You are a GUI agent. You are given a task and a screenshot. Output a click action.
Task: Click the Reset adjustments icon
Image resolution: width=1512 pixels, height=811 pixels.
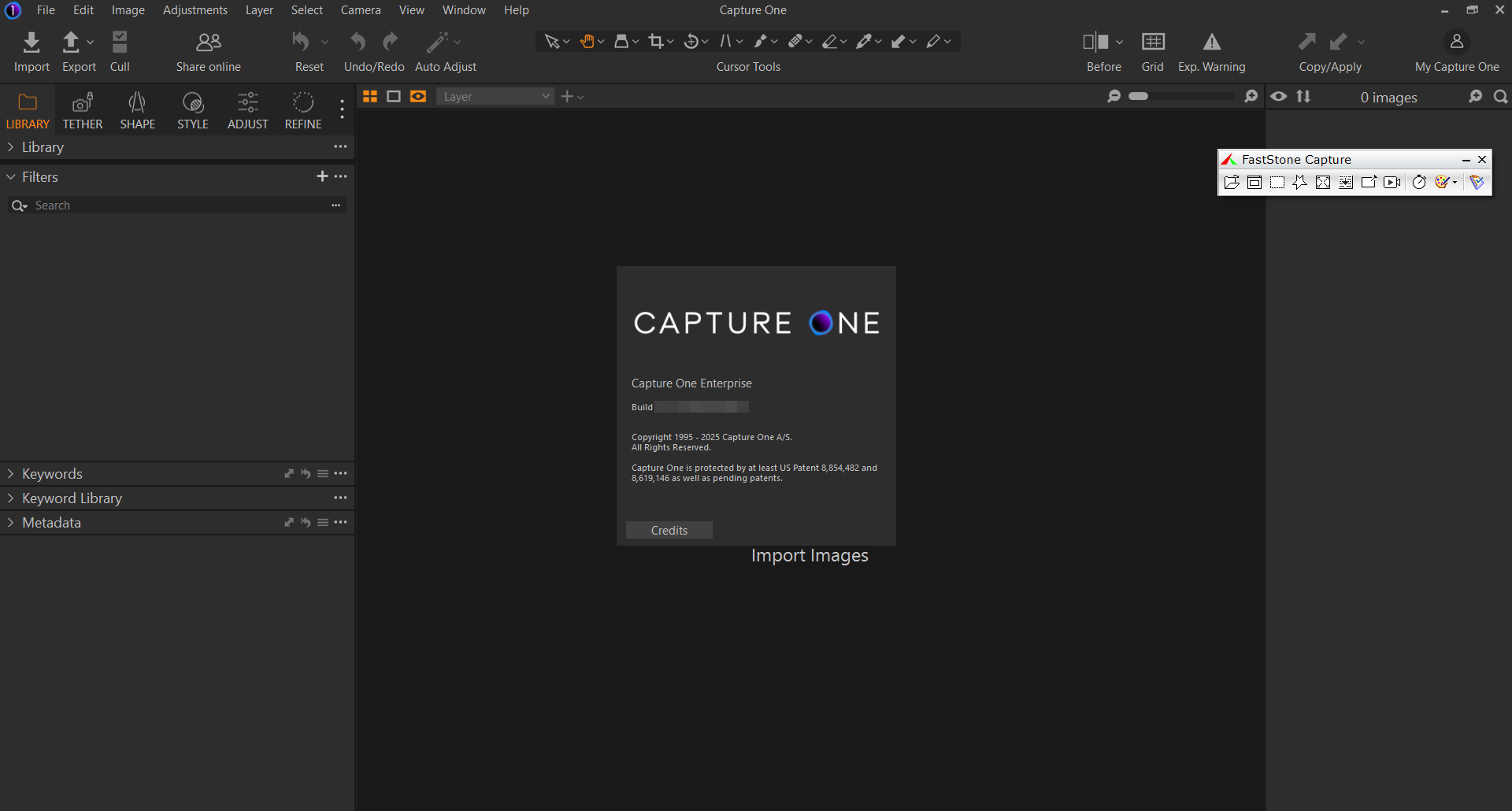[301, 42]
